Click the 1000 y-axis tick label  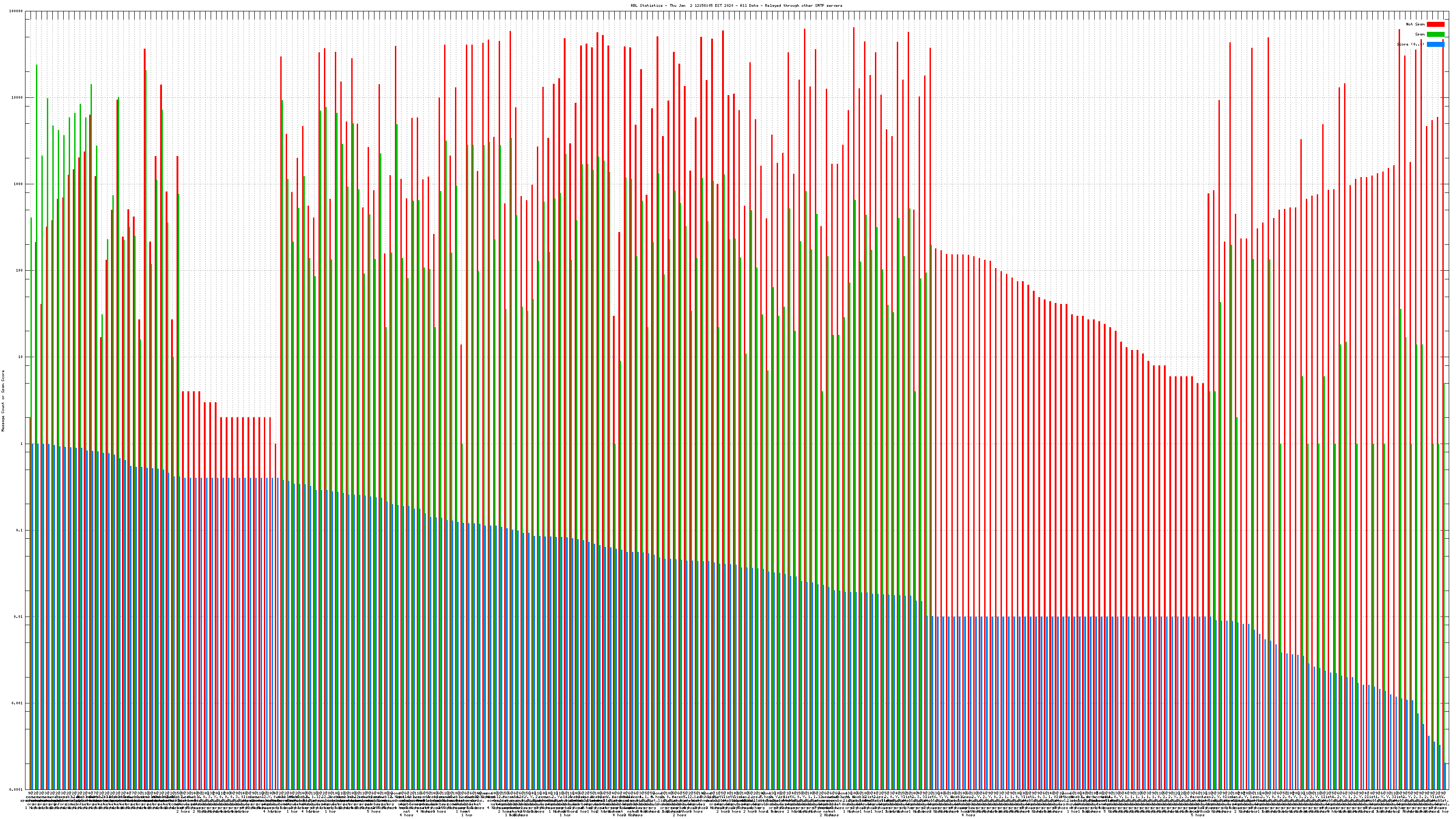(x=19, y=184)
